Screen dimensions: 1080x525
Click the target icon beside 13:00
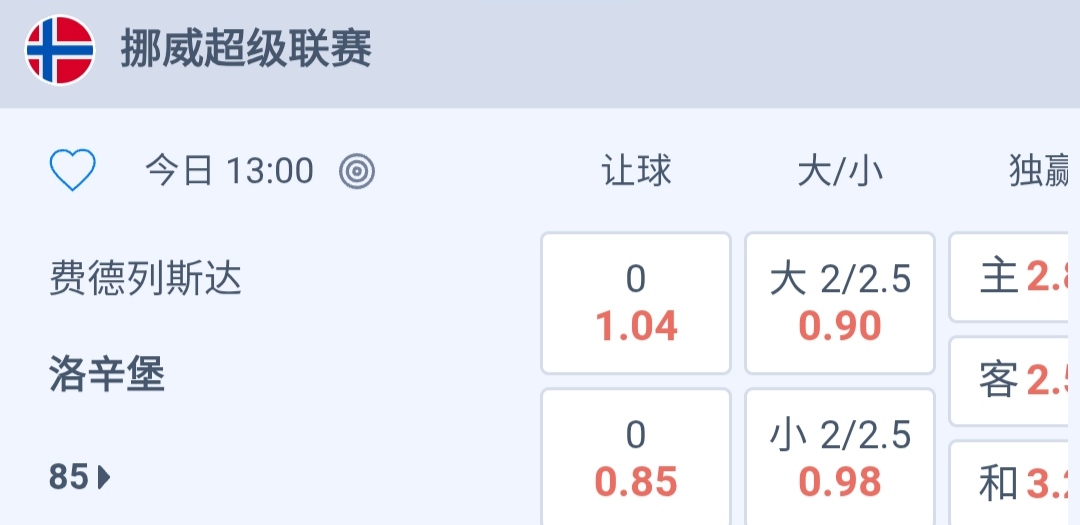(x=357, y=172)
